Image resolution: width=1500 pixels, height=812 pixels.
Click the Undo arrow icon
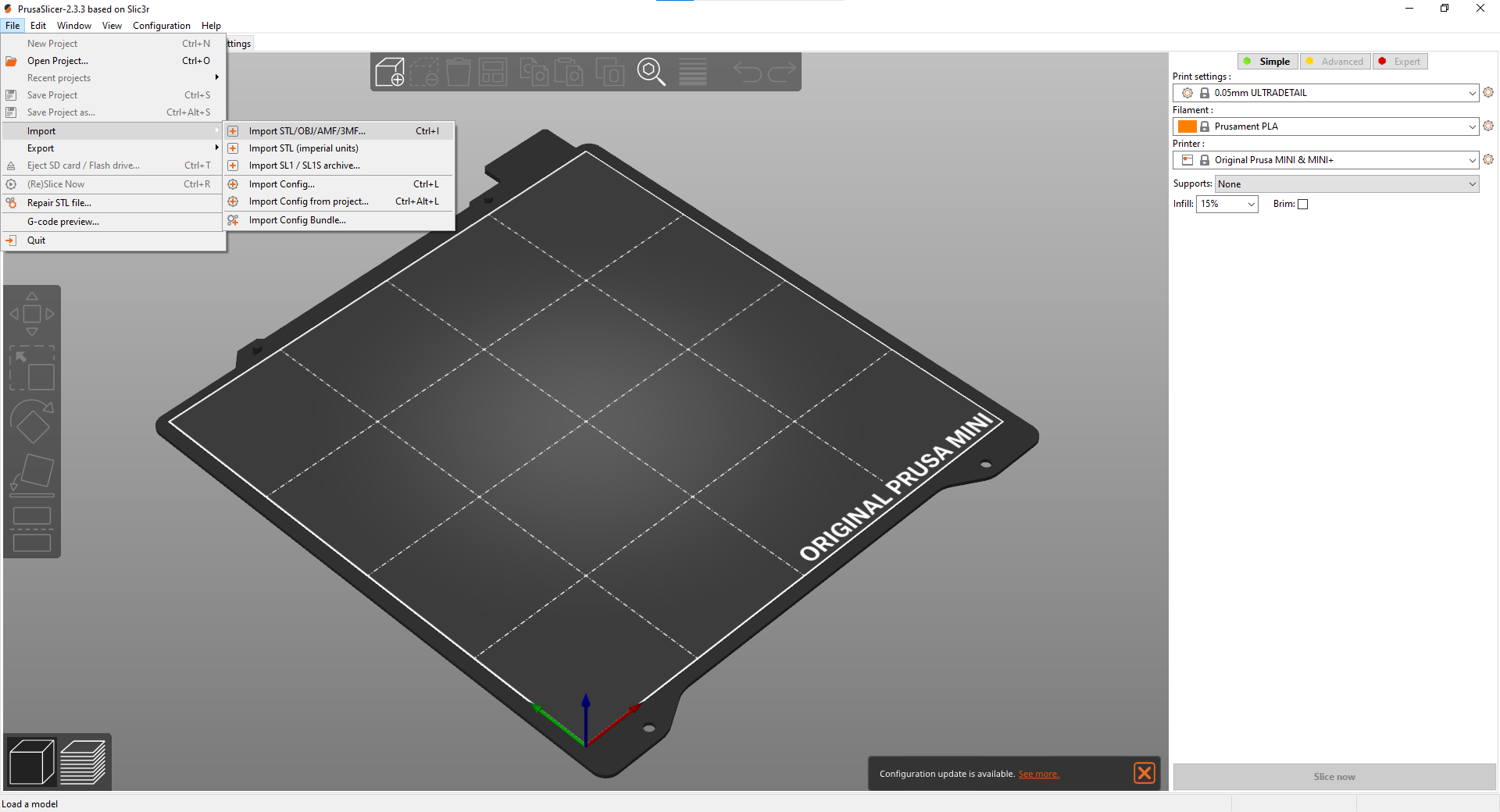coord(747,72)
